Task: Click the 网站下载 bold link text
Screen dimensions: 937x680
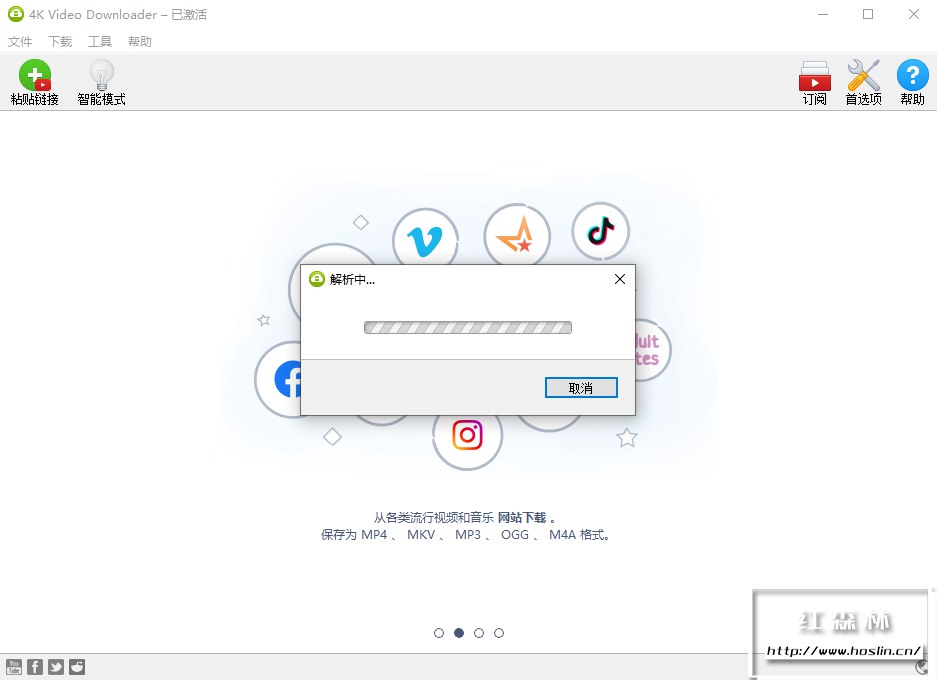Action: [522, 517]
